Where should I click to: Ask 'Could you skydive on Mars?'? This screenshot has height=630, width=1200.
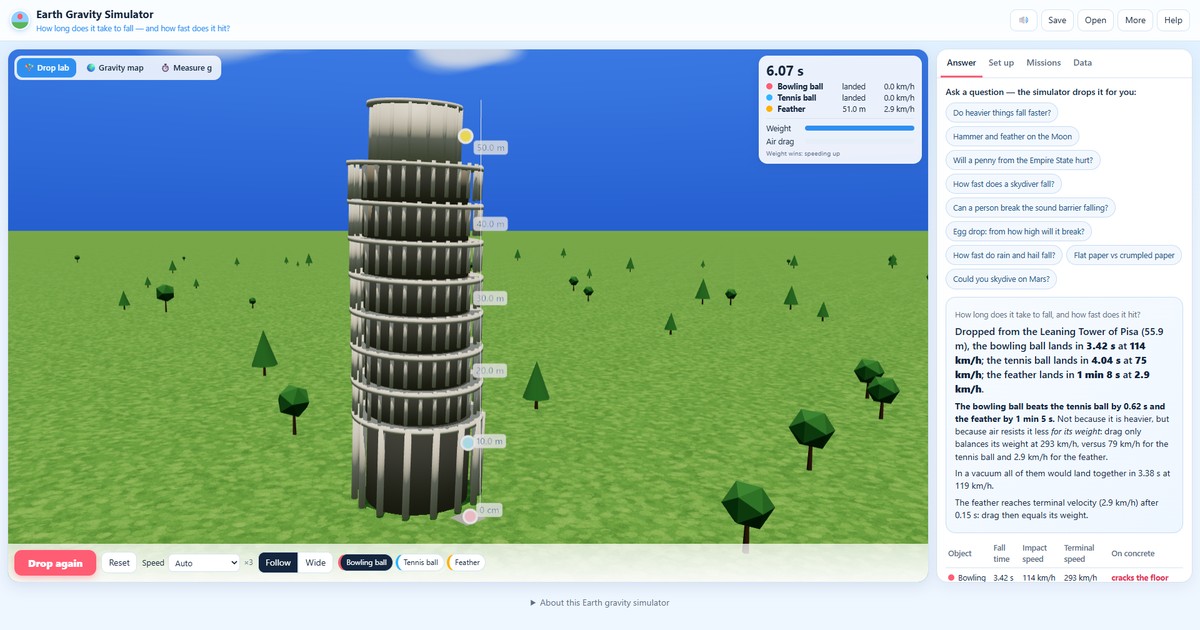pos(1000,279)
